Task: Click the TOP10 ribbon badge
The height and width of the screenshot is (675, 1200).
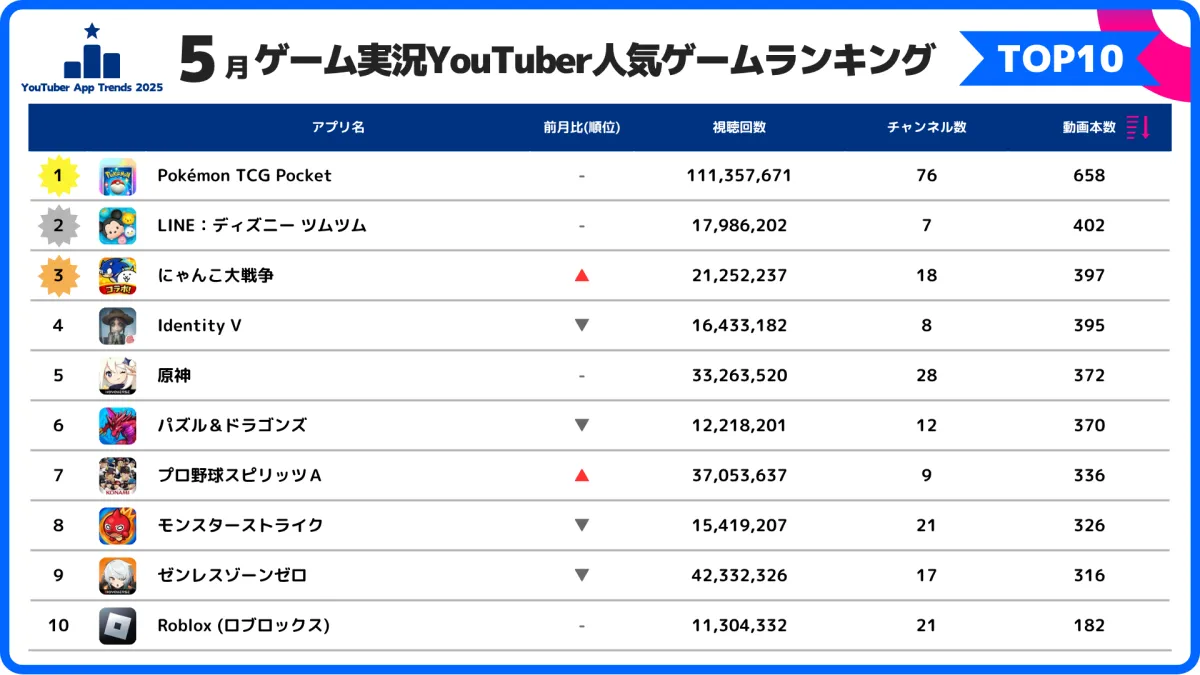Action: [x=1060, y=59]
